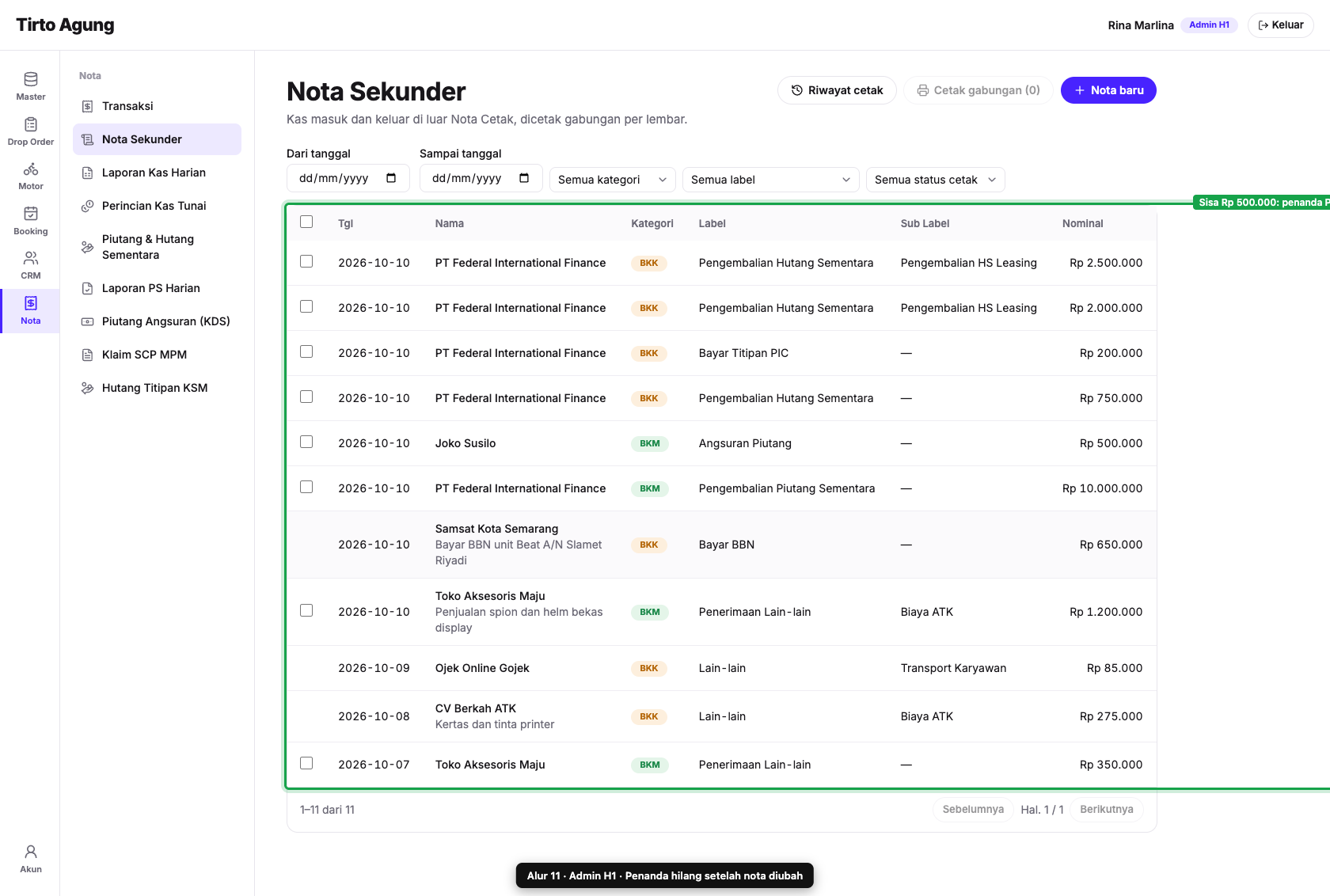Screen dimensions: 1330x896
Task: Click the Berikutnya pagination button
Action: tap(1107, 810)
